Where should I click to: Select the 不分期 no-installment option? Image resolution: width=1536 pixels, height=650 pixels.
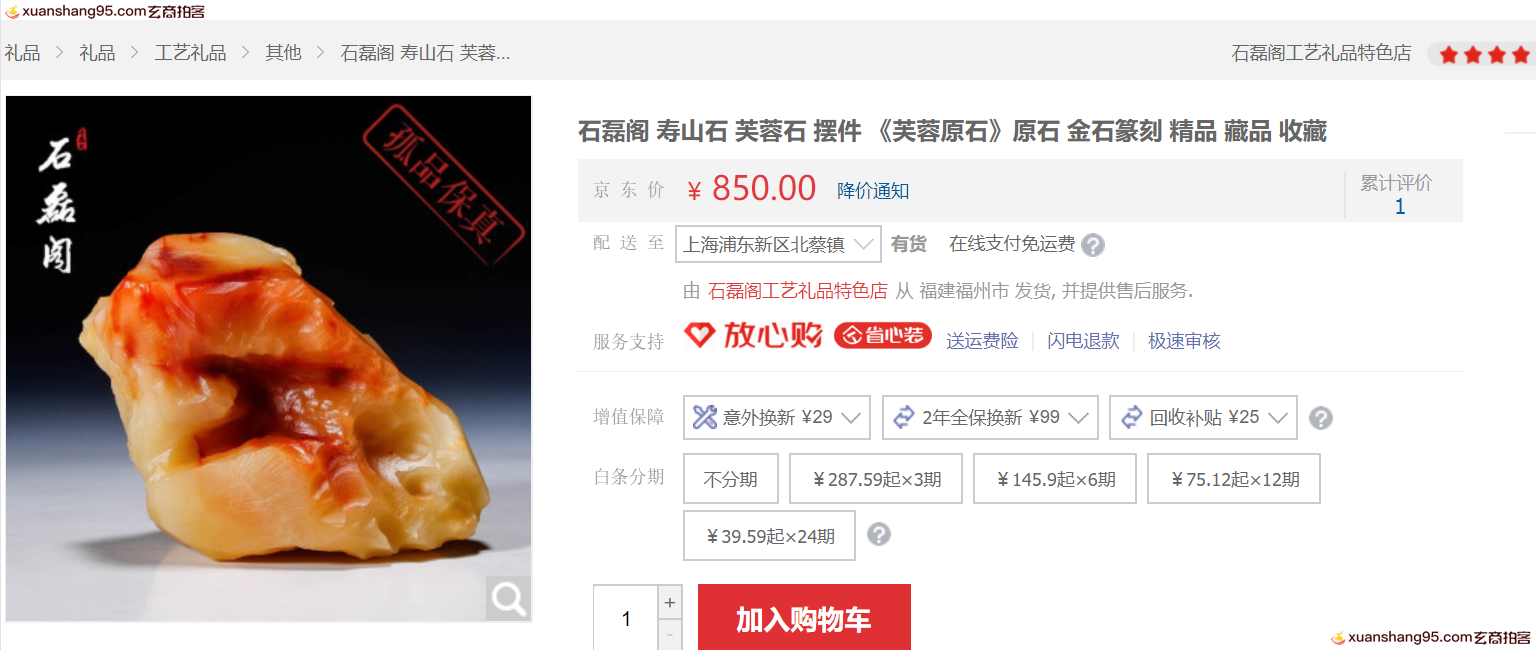(x=731, y=479)
